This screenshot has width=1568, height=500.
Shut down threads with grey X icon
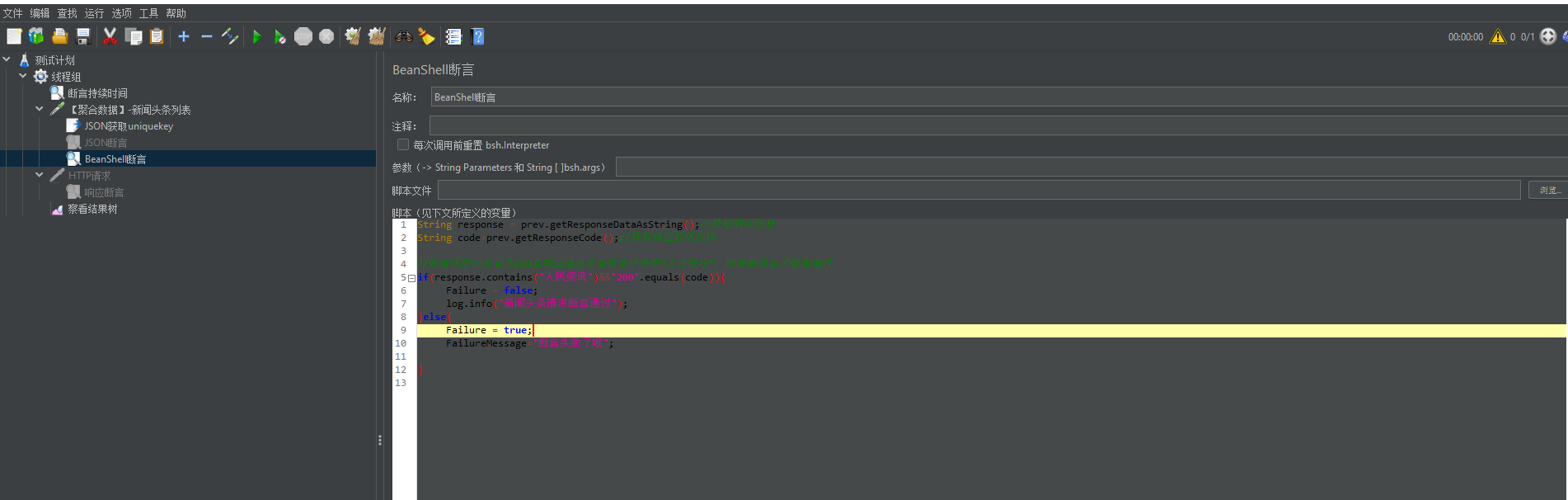coord(326,36)
